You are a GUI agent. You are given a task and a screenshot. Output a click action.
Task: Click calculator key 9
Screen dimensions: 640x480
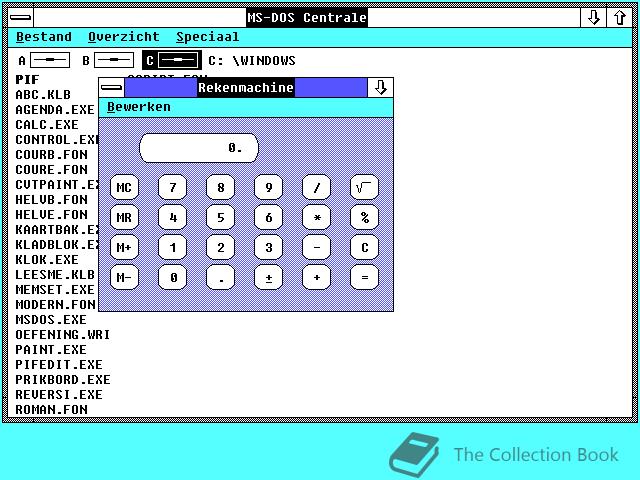(269, 187)
